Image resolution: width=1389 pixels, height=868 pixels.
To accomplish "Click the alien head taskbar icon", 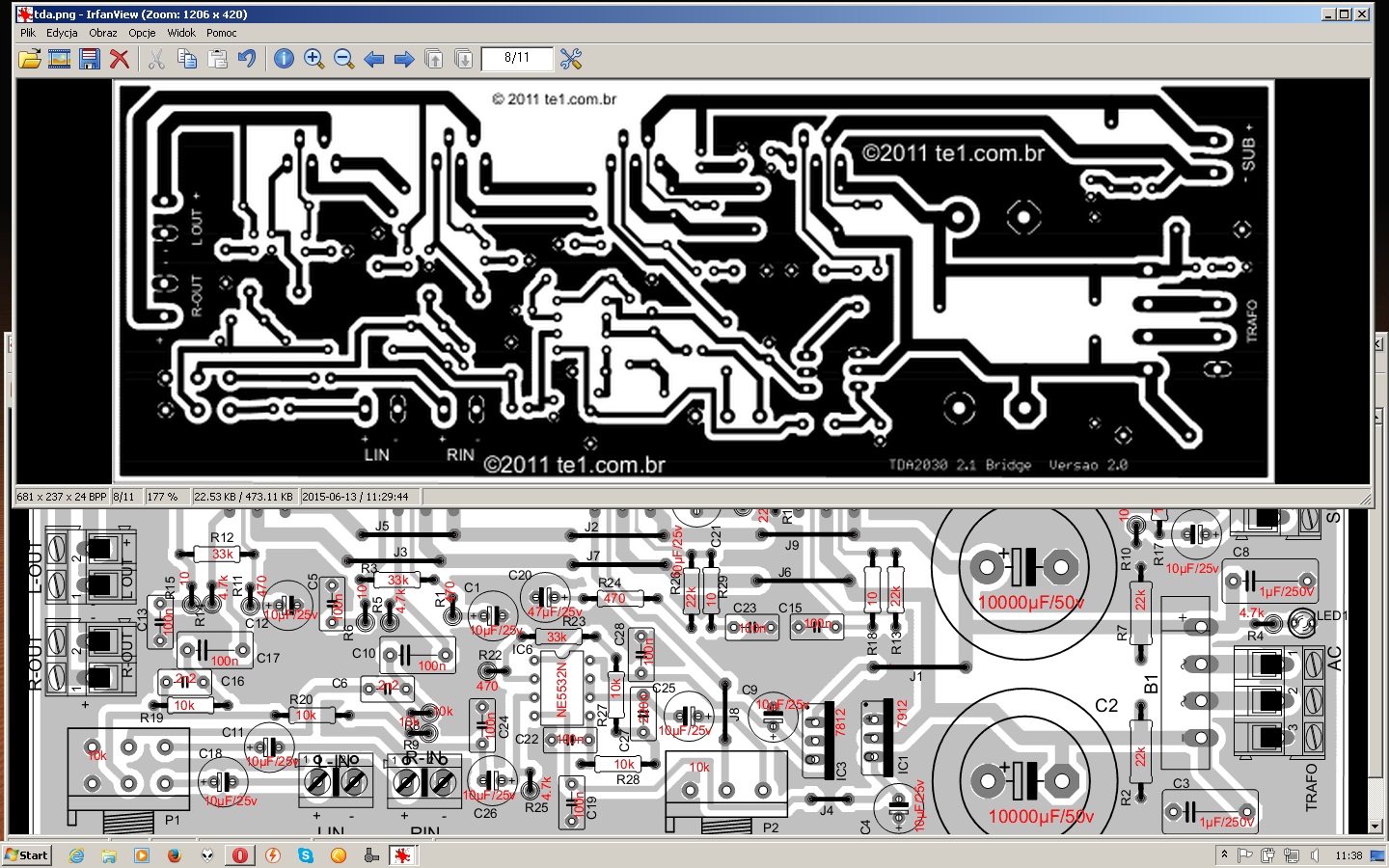I will point(207,855).
